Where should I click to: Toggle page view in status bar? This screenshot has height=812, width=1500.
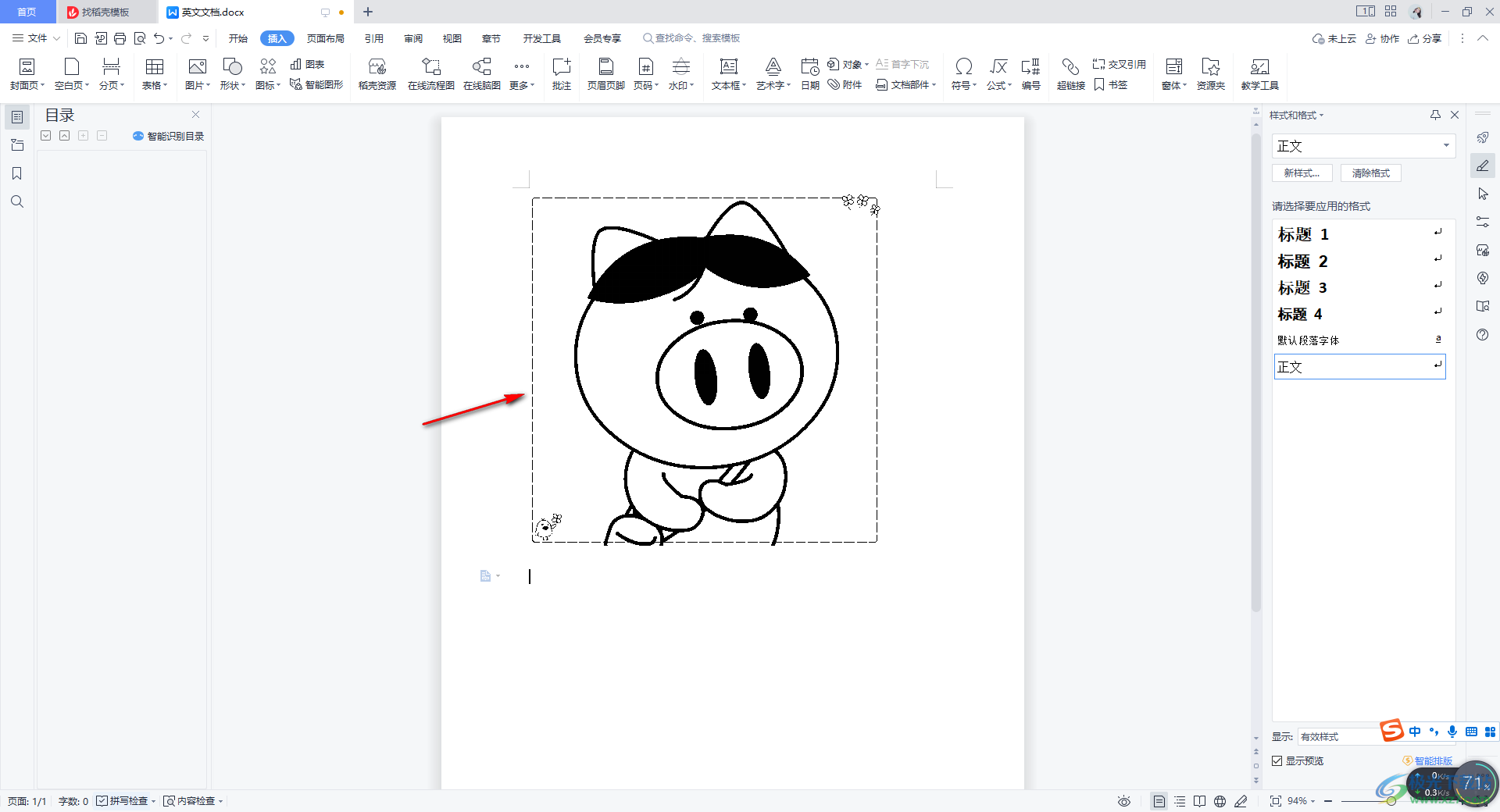click(1159, 801)
